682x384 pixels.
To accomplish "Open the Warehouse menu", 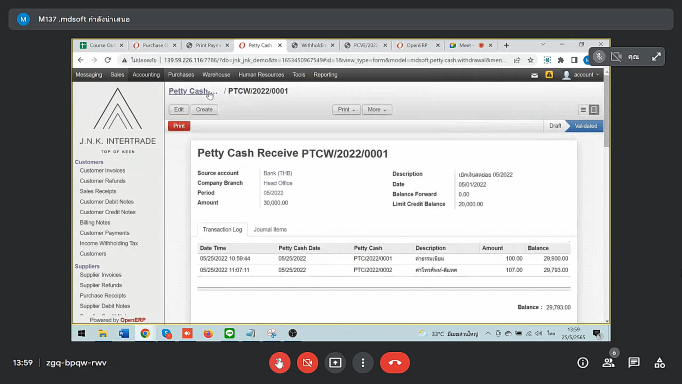I will pyautogui.click(x=216, y=75).
